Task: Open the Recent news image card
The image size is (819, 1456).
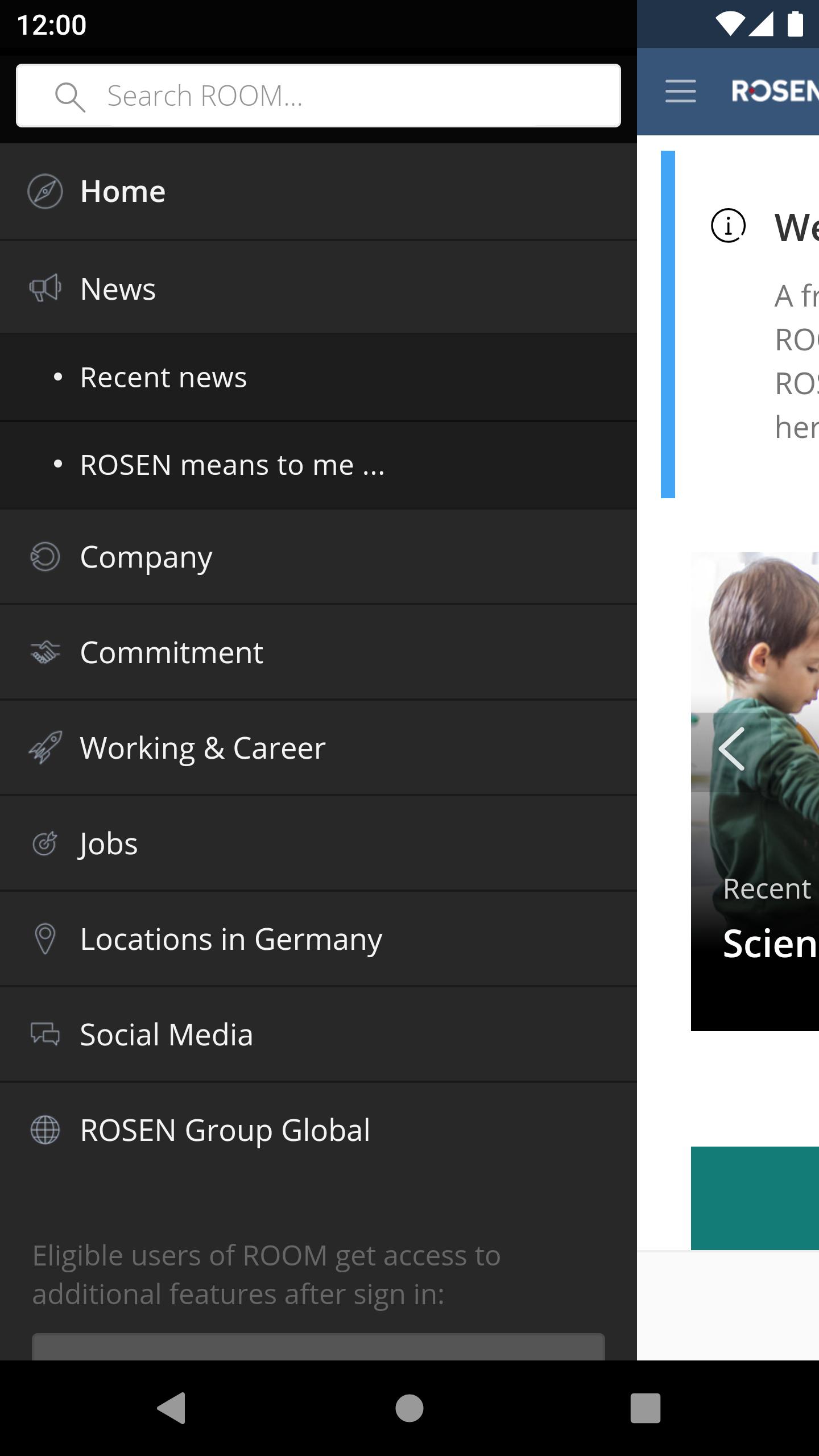Action: tap(755, 792)
